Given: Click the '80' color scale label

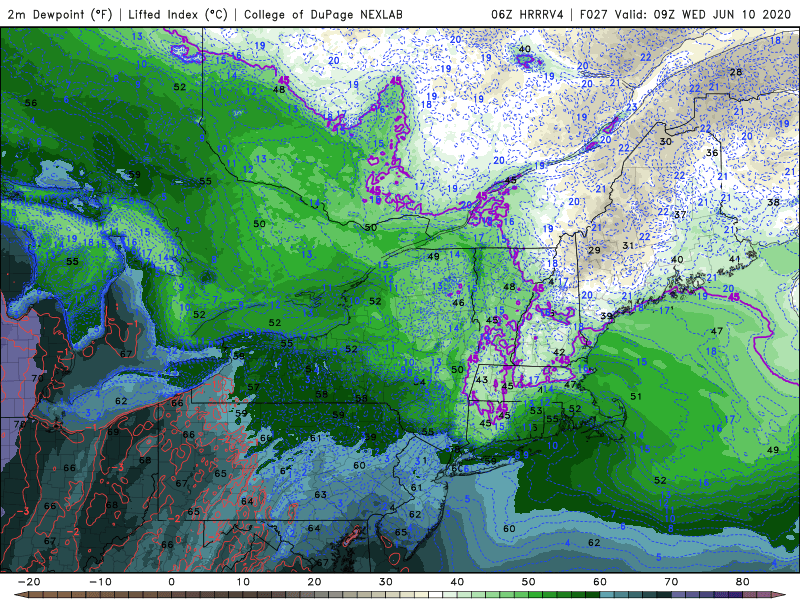Looking at the screenshot, I should 742,582.
